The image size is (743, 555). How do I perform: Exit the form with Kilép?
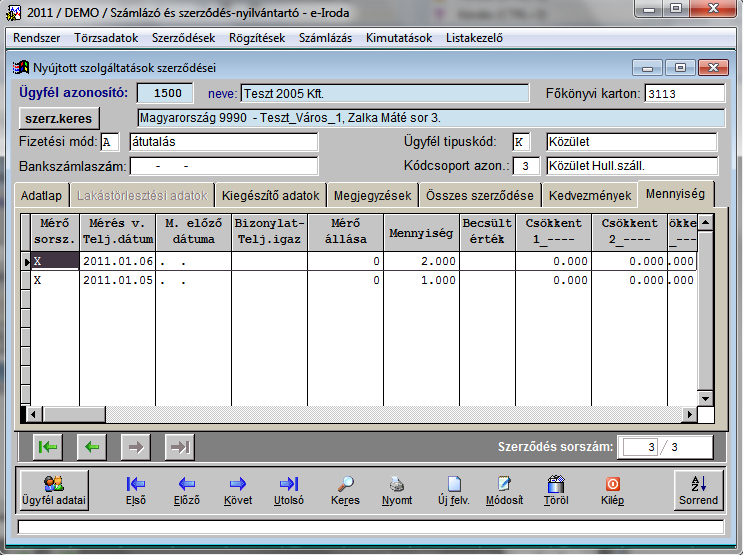pos(612,489)
